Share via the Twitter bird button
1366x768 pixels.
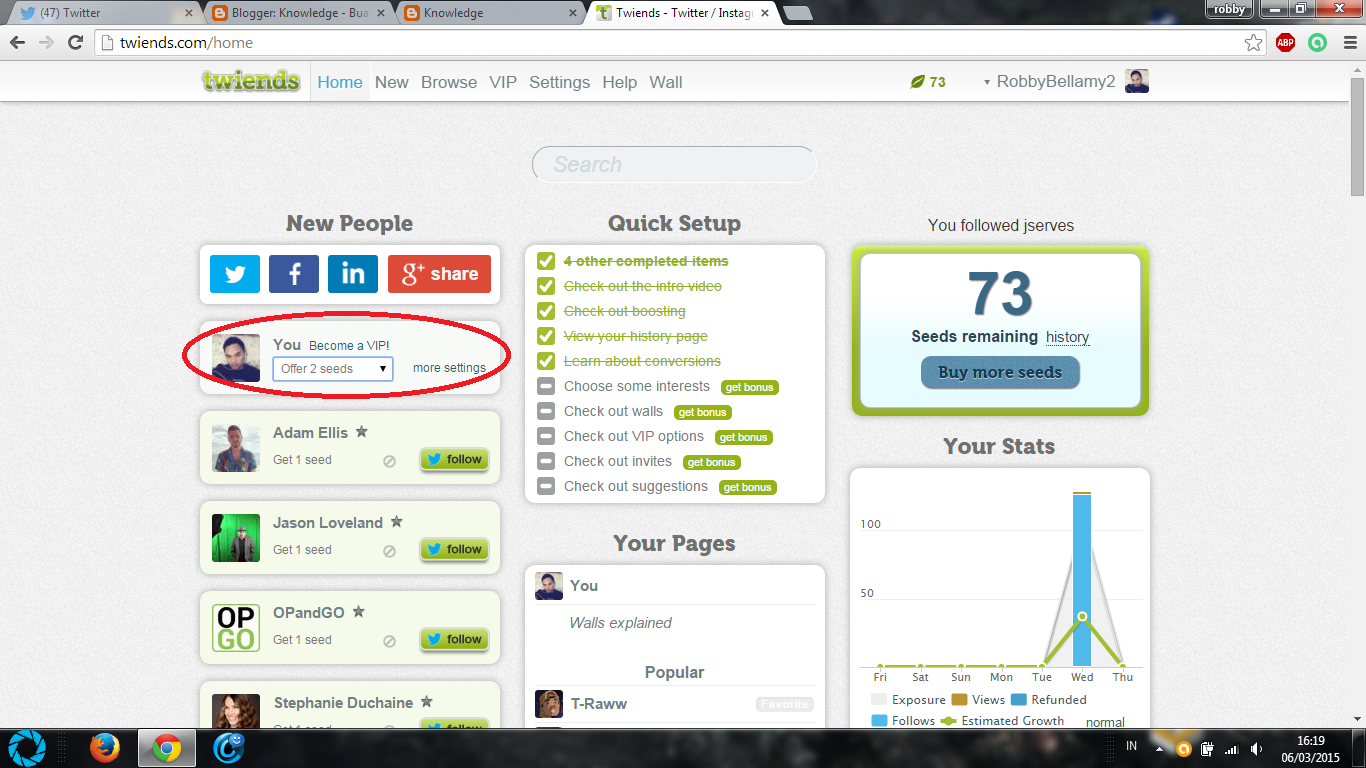235,274
